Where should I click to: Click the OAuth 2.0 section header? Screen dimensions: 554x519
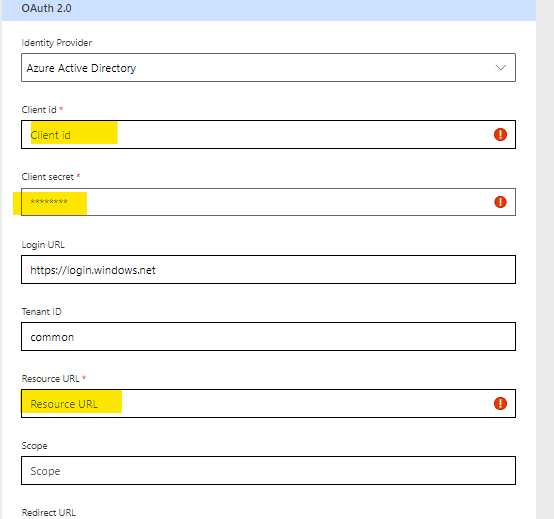click(x=269, y=9)
